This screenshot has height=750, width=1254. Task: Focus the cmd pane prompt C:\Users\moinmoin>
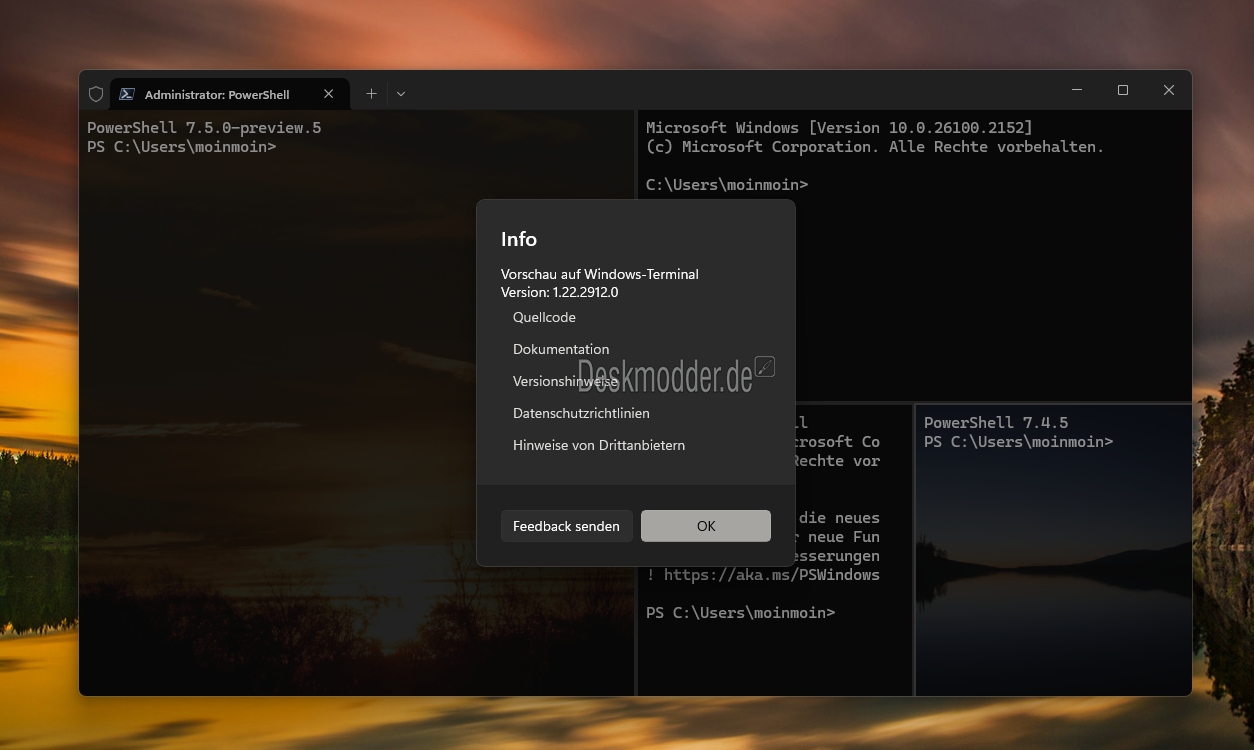click(x=727, y=185)
